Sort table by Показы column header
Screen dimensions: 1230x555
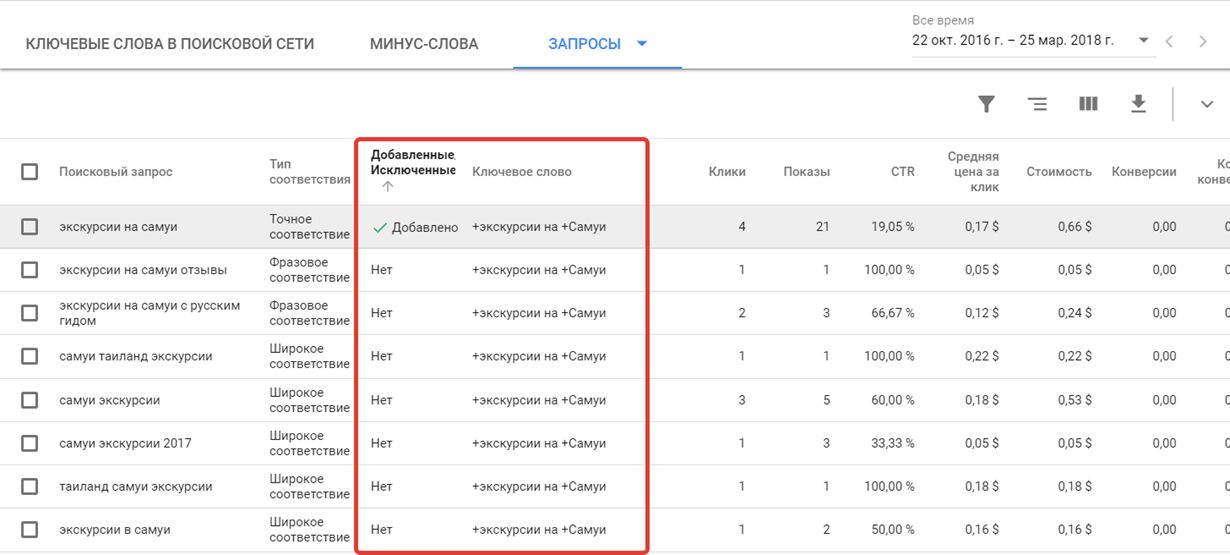pos(806,172)
